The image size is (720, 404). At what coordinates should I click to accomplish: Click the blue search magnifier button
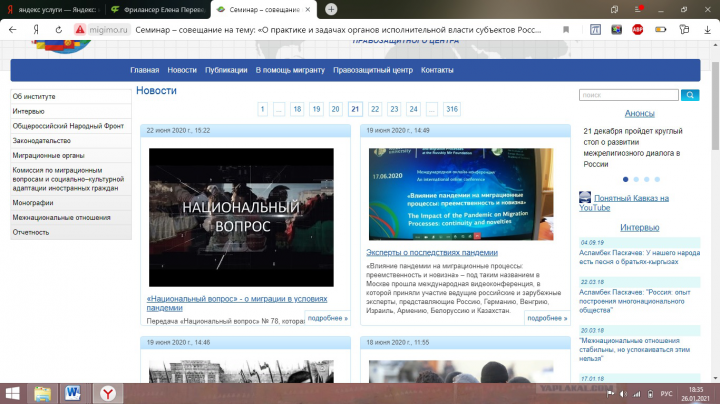pyautogui.click(x=690, y=95)
